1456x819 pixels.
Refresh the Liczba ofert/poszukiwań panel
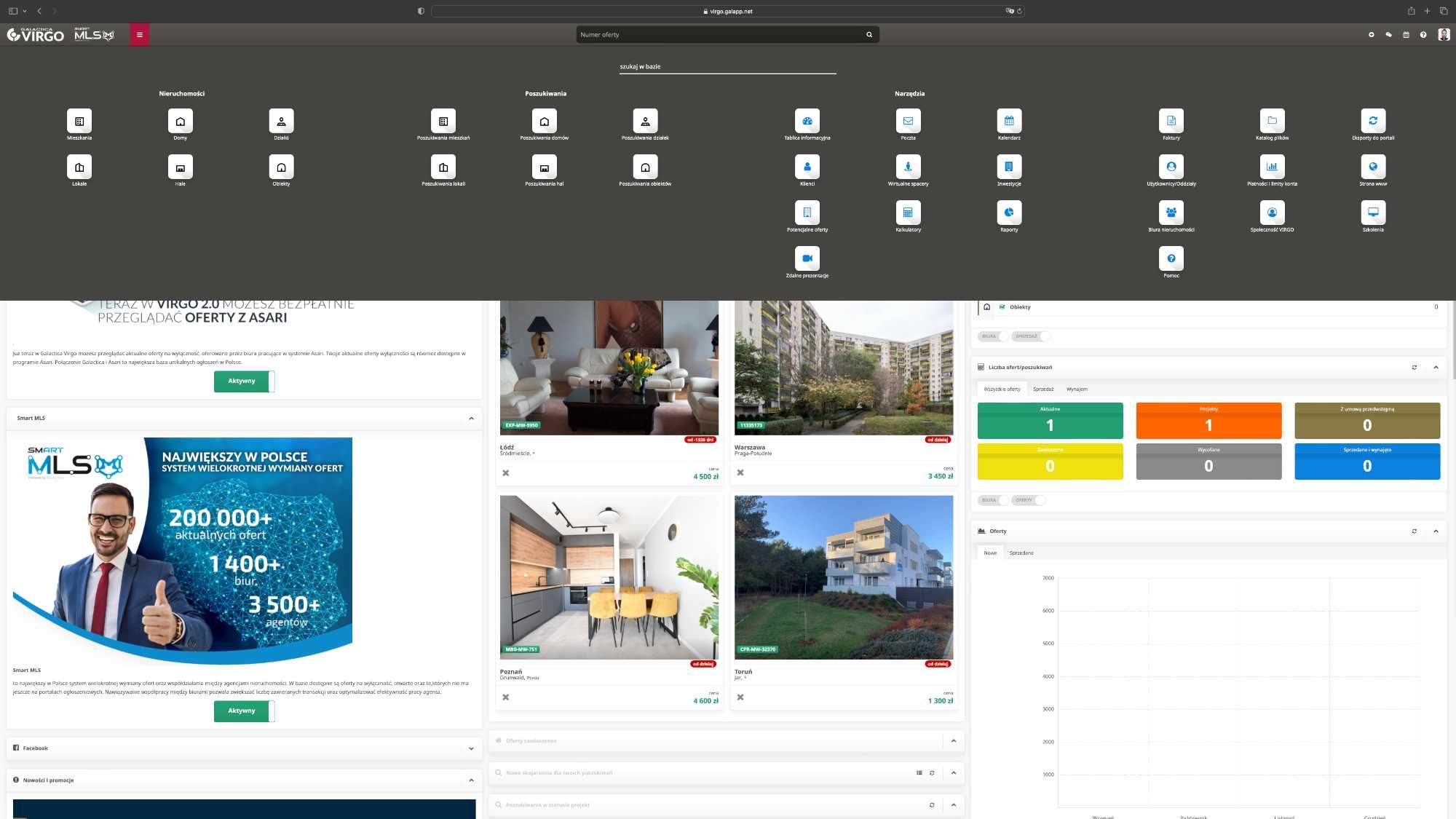coord(1415,368)
